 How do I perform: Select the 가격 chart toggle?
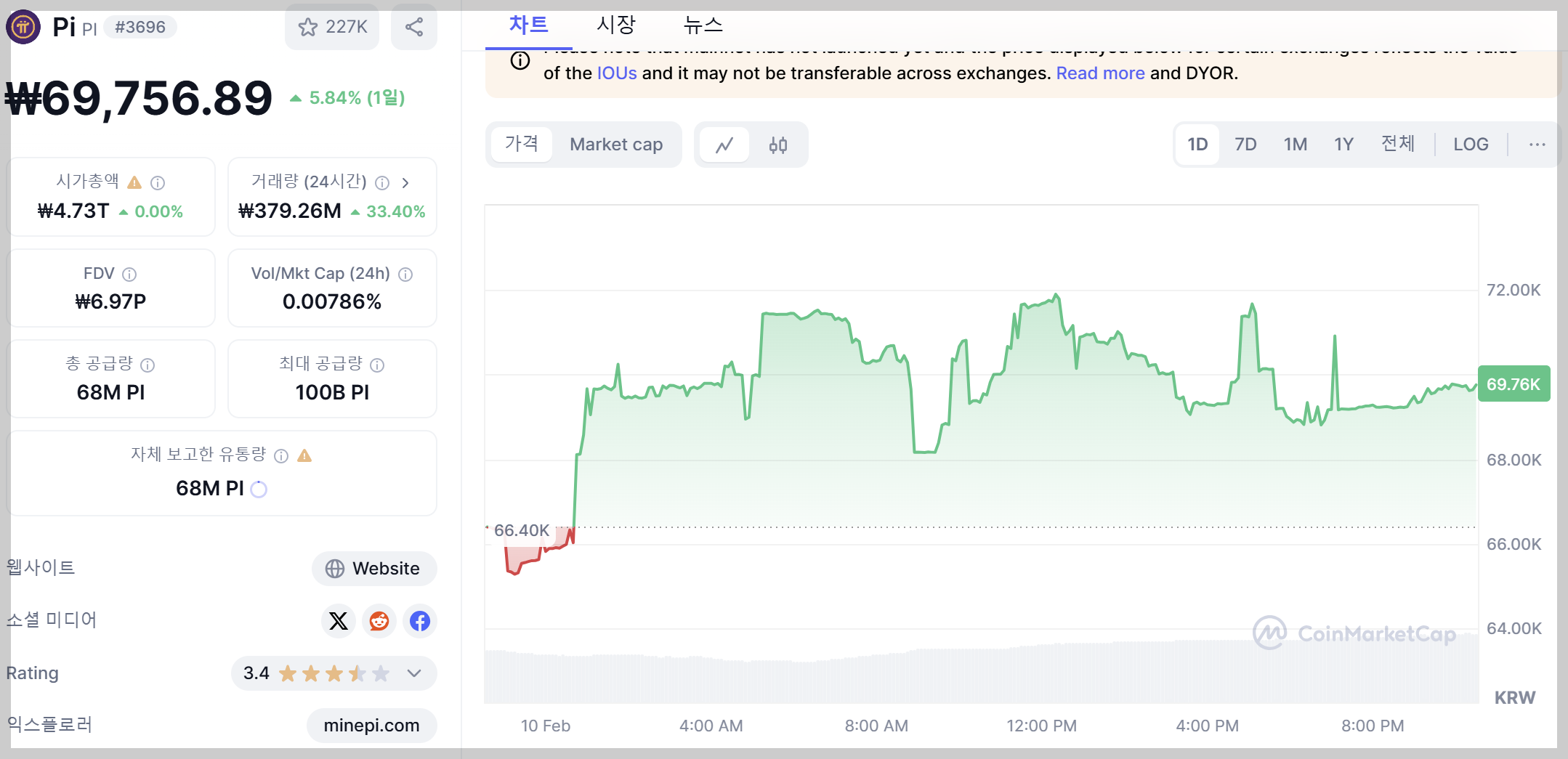pos(522,144)
